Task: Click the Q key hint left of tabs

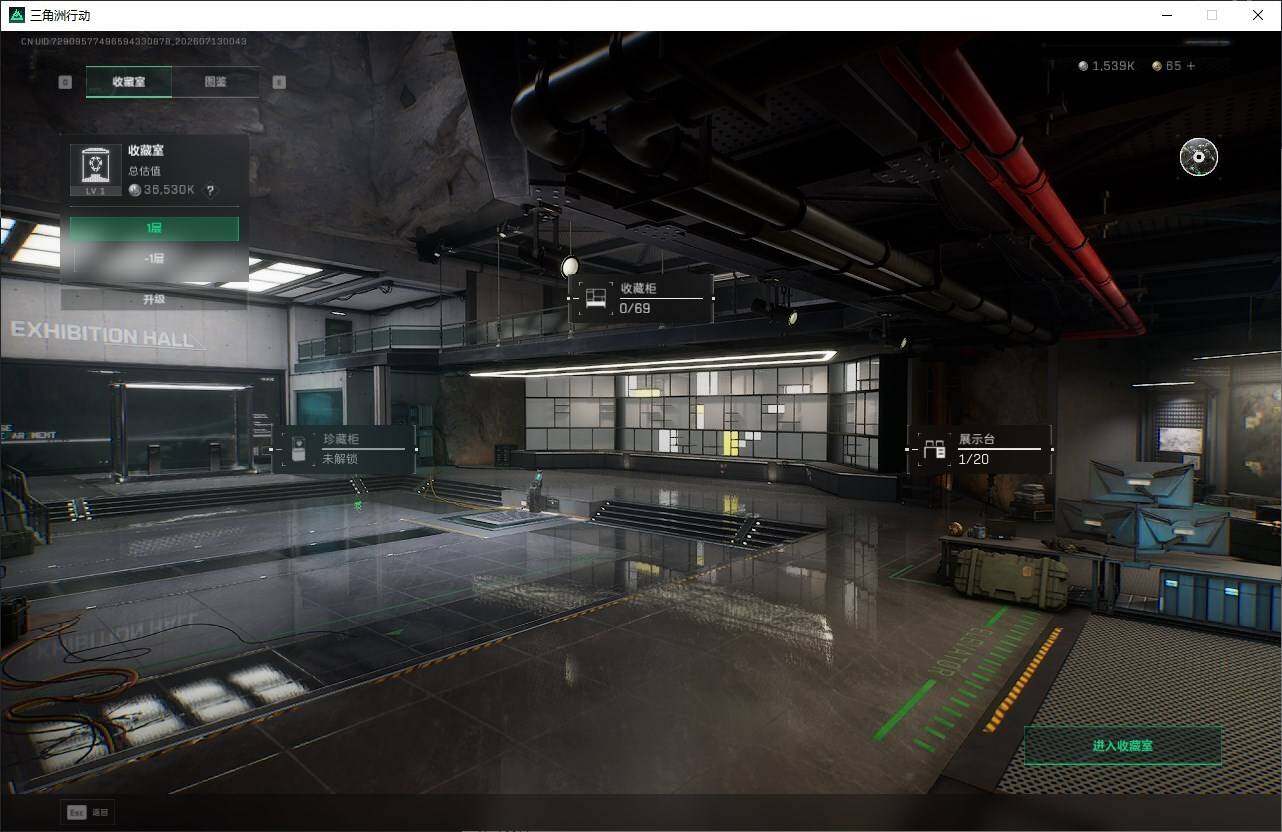Action: [65, 82]
